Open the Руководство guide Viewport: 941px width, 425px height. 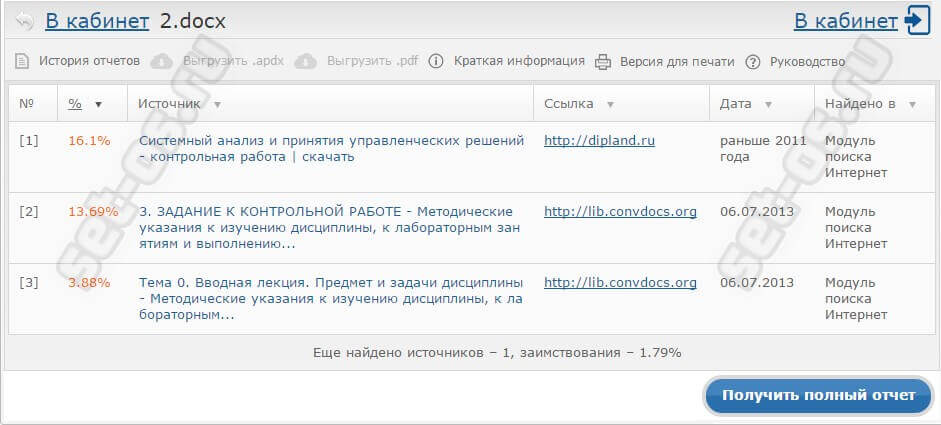tap(807, 62)
